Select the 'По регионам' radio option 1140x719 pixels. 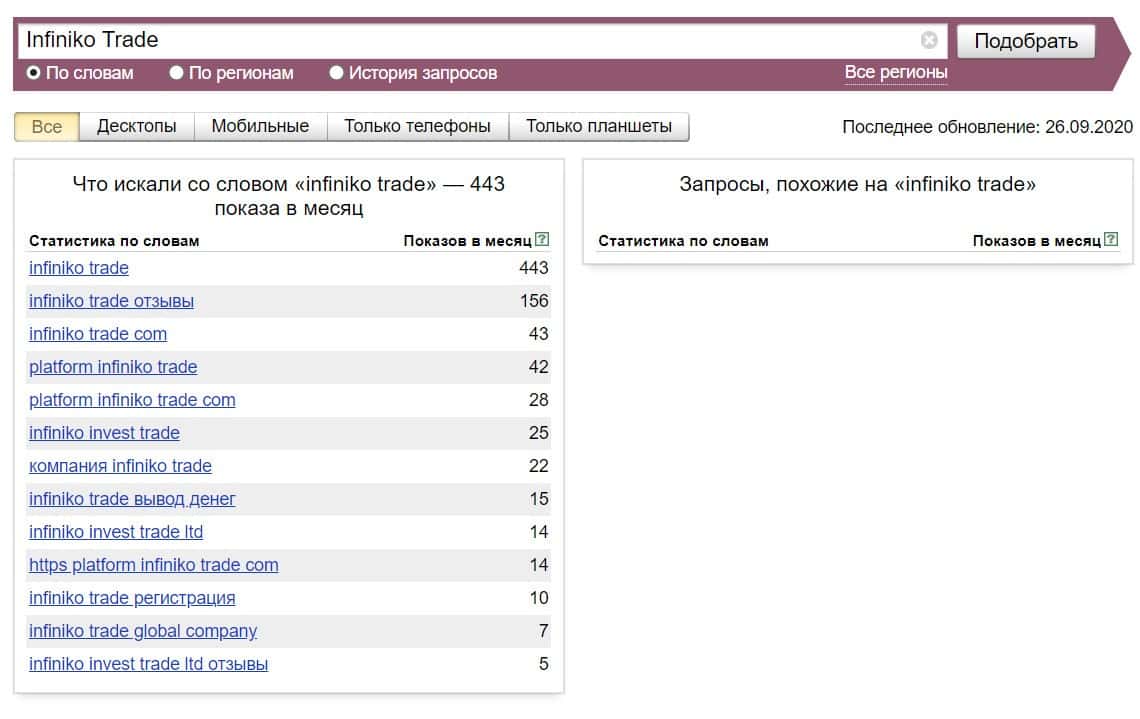pos(177,73)
